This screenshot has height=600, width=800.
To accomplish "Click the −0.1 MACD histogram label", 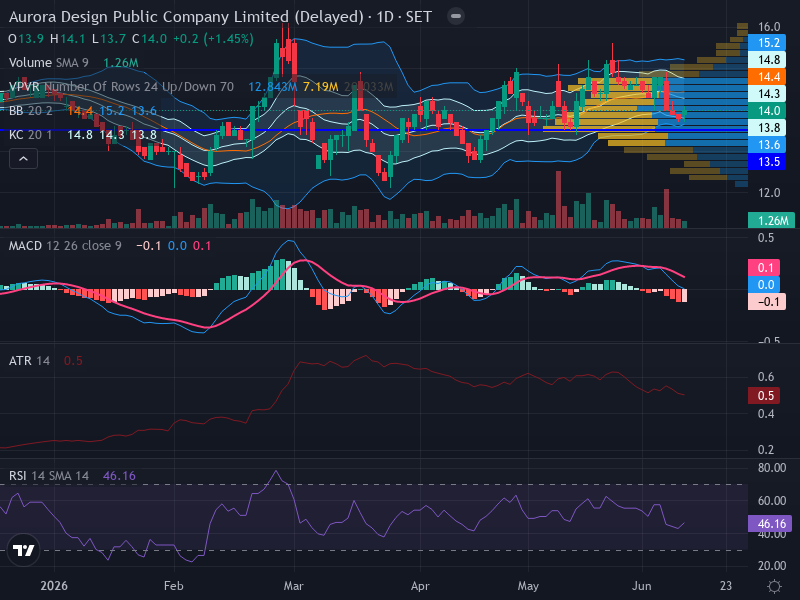I will tap(767, 302).
